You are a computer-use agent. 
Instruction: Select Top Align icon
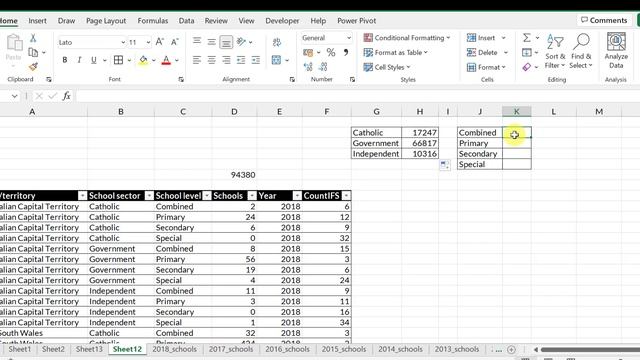pos(197,41)
